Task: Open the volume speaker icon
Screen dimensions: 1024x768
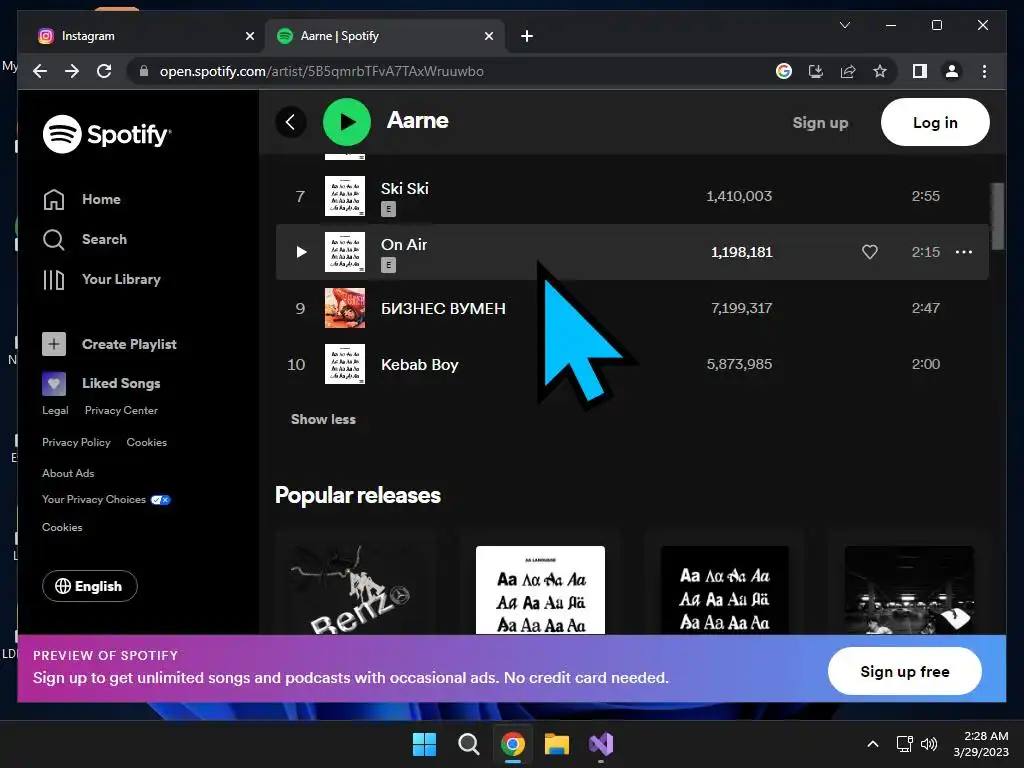Action: point(929,744)
